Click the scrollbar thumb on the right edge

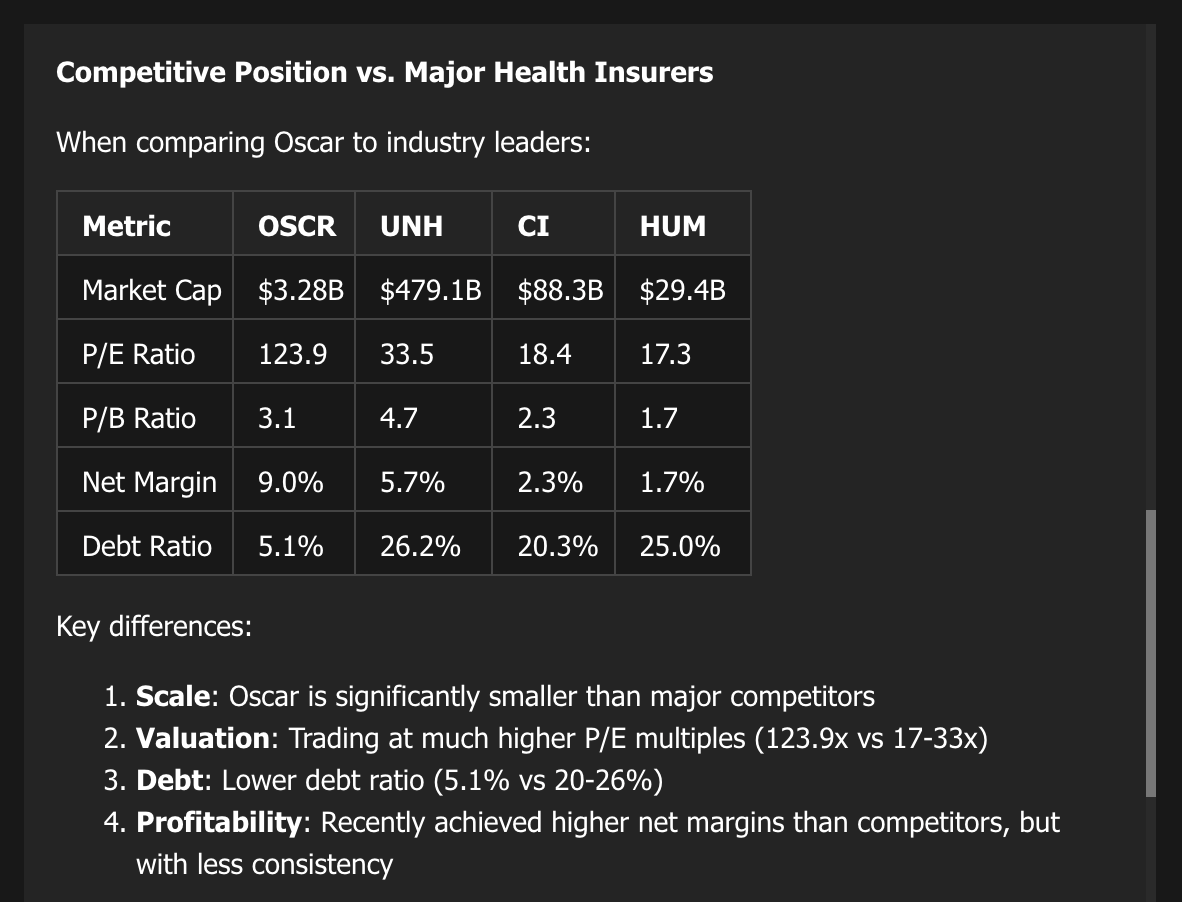tap(1150, 652)
